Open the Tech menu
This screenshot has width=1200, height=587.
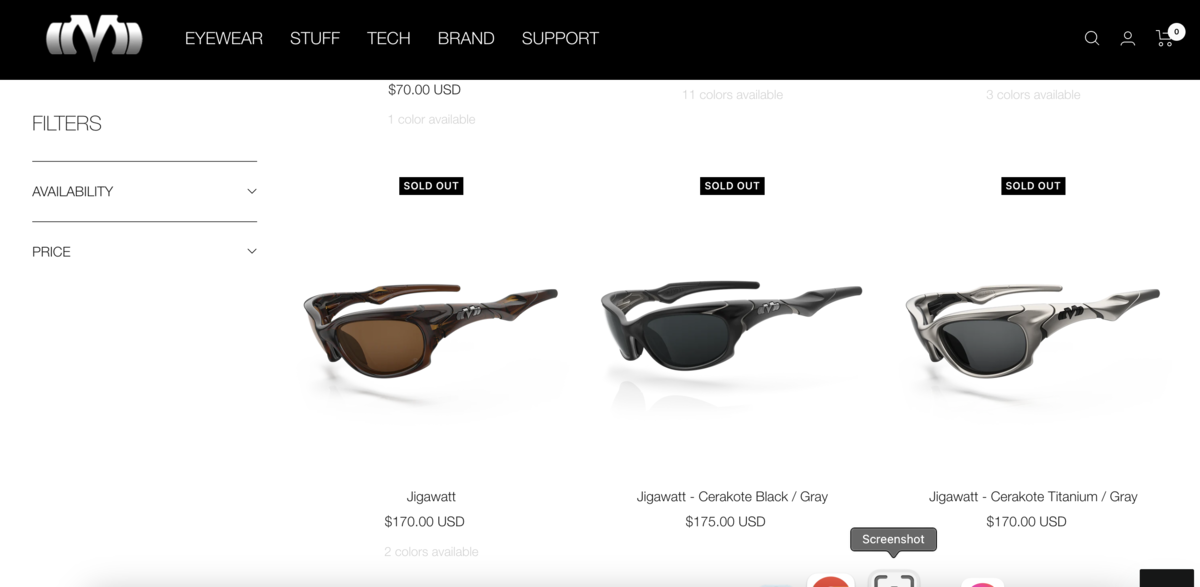389,38
